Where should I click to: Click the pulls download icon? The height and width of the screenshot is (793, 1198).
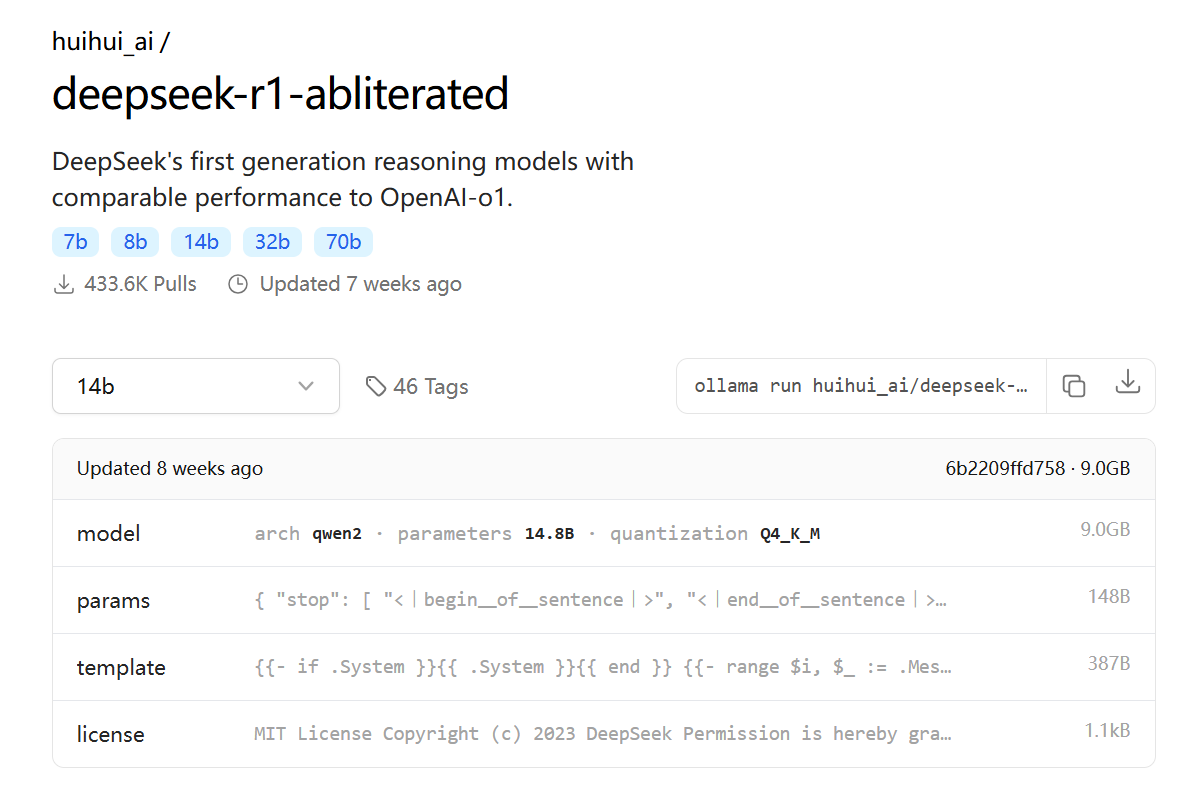click(x=64, y=284)
